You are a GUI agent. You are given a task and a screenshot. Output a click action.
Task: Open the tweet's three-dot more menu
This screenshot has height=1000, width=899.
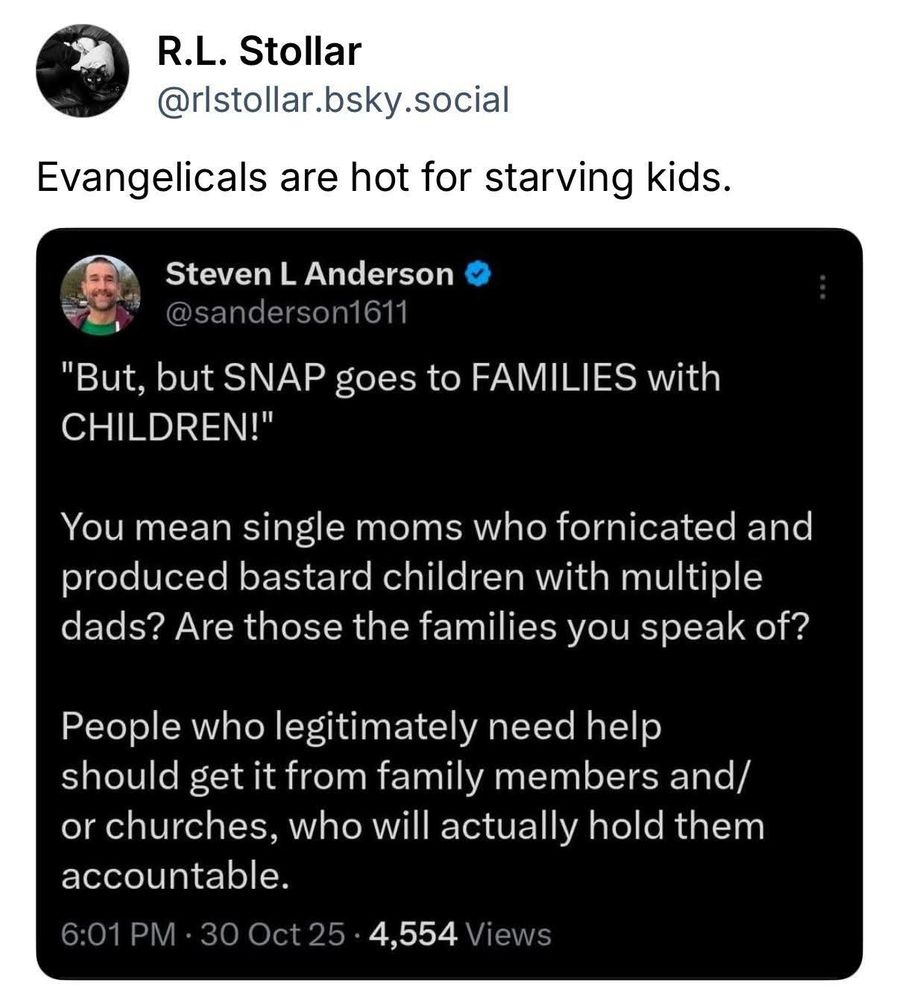[x=822, y=289]
